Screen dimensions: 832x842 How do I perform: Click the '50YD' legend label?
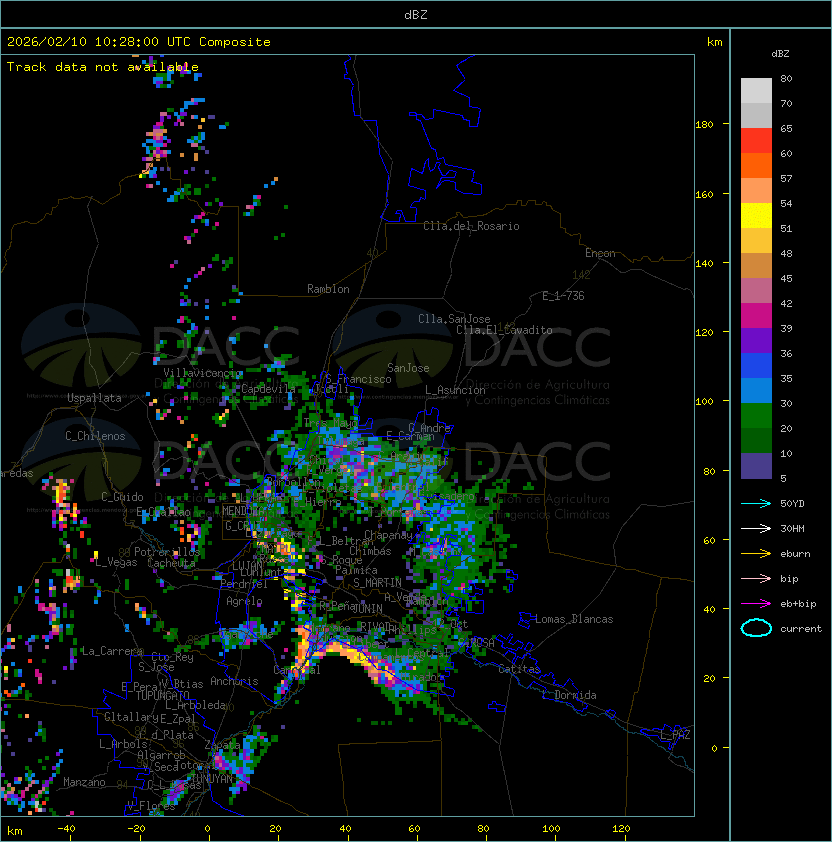point(792,504)
